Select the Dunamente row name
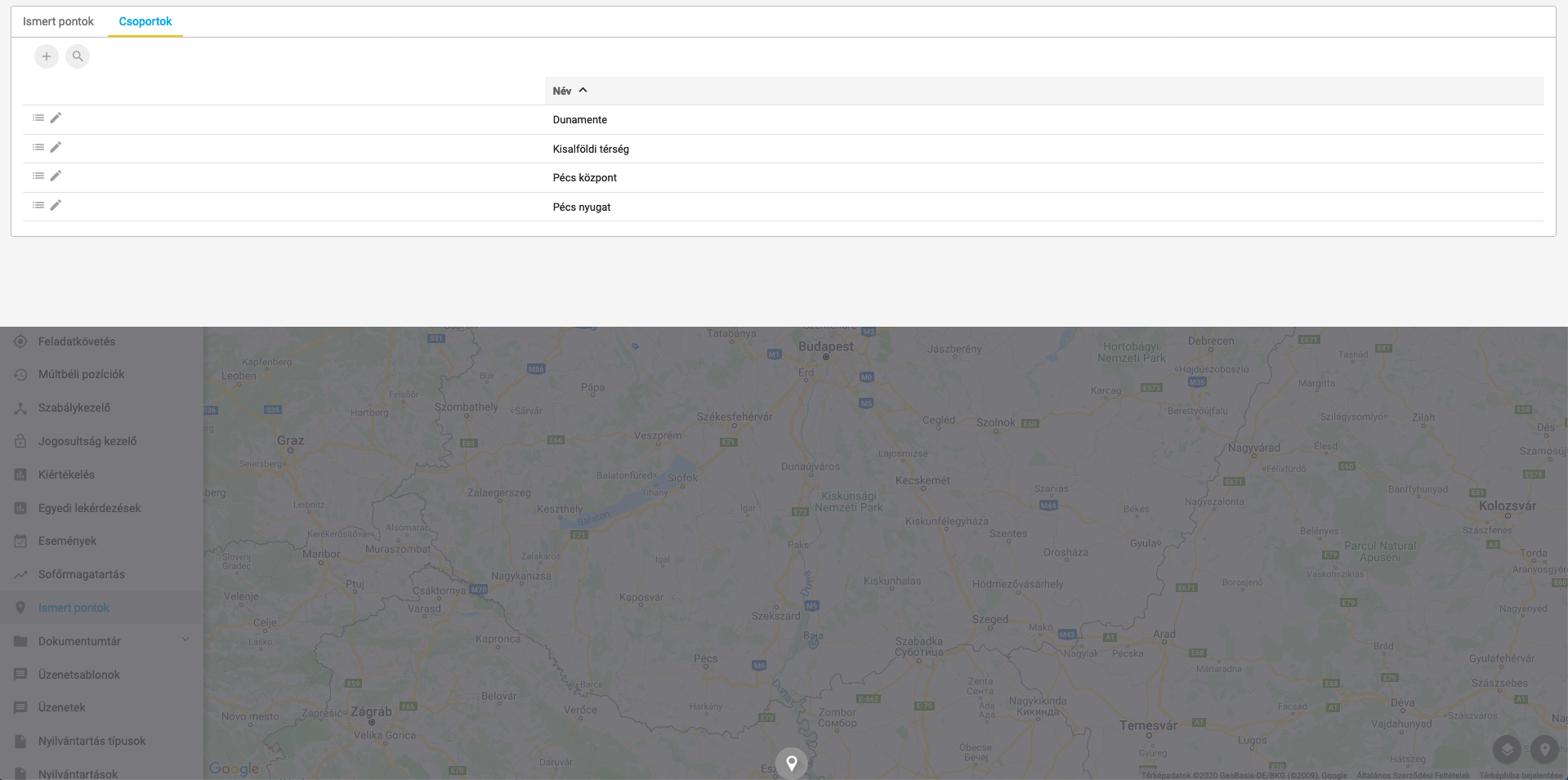This screenshot has height=780, width=1568. click(579, 119)
